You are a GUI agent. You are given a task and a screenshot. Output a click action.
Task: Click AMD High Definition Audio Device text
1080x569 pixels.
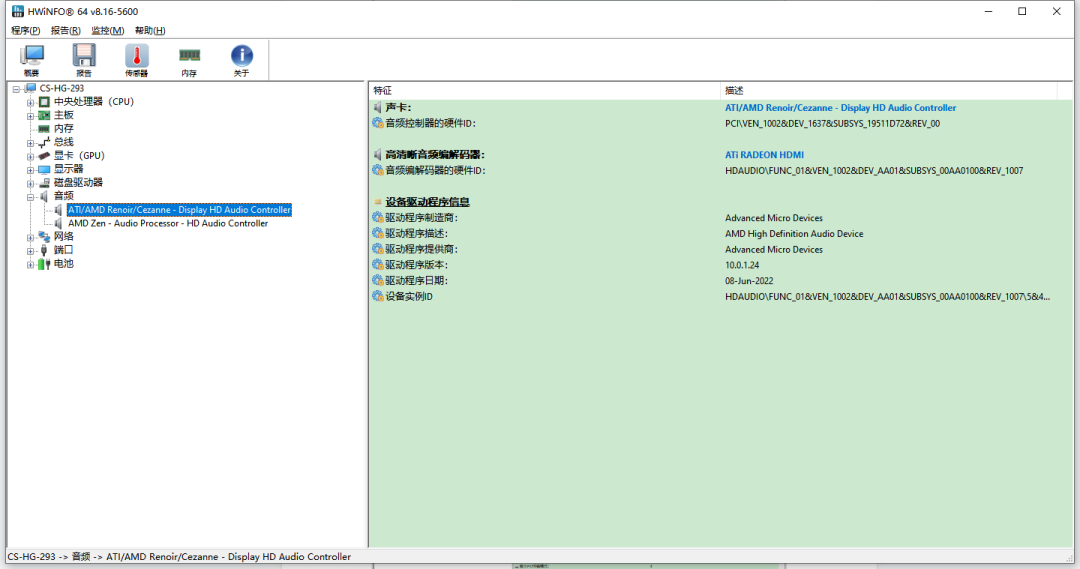point(793,234)
